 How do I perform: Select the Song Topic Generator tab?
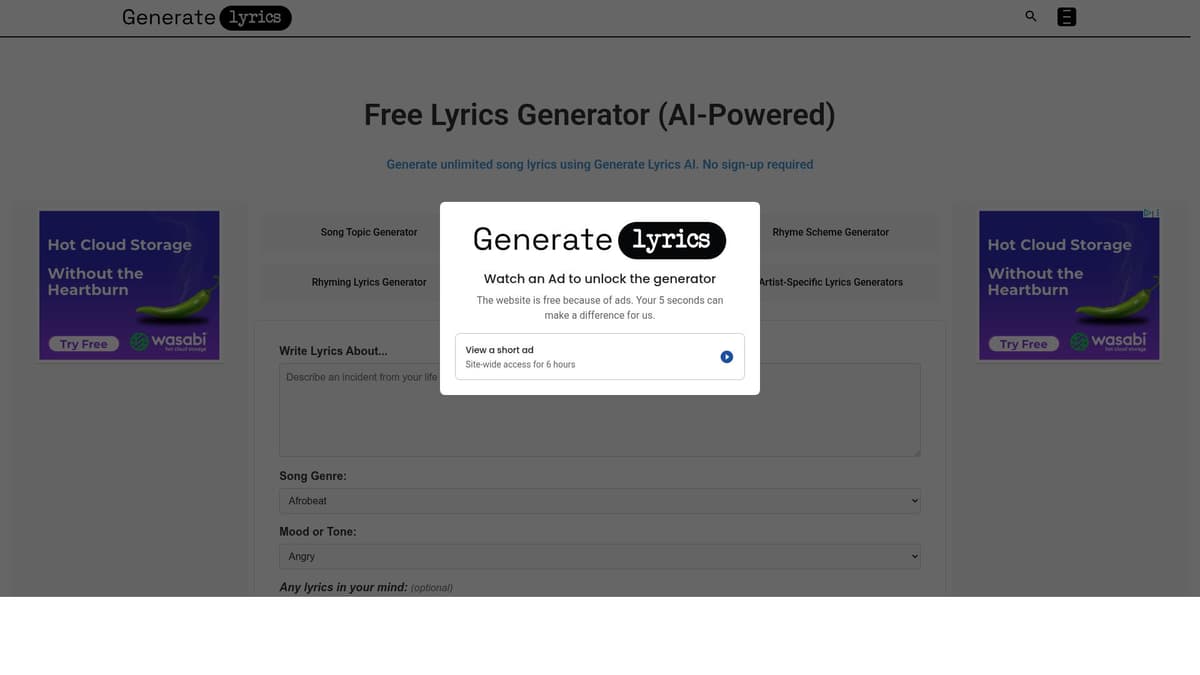(x=369, y=232)
